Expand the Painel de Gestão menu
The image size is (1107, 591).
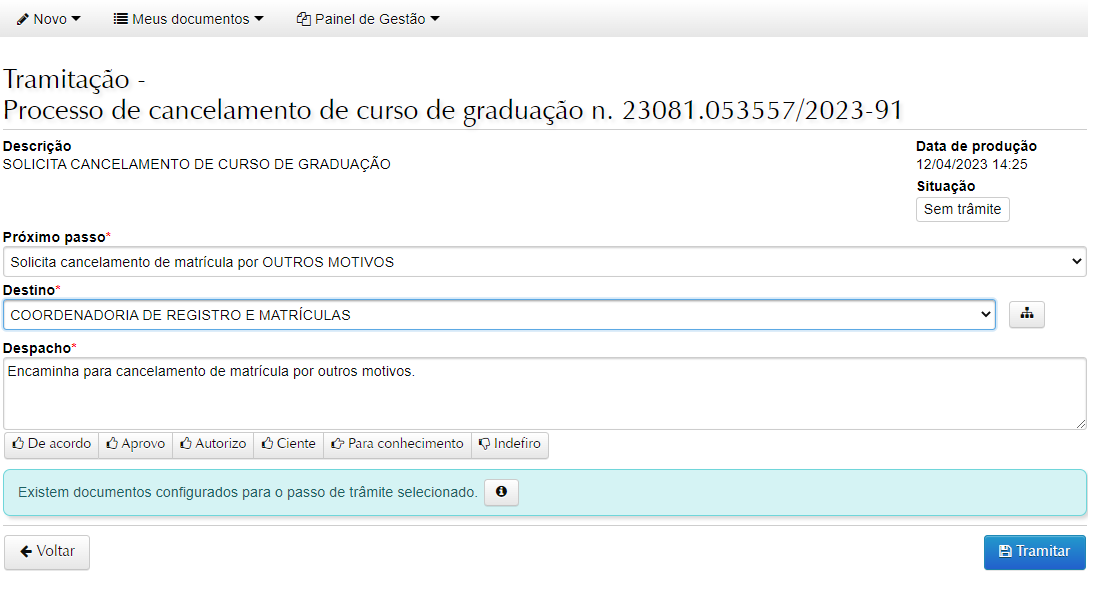pos(368,19)
